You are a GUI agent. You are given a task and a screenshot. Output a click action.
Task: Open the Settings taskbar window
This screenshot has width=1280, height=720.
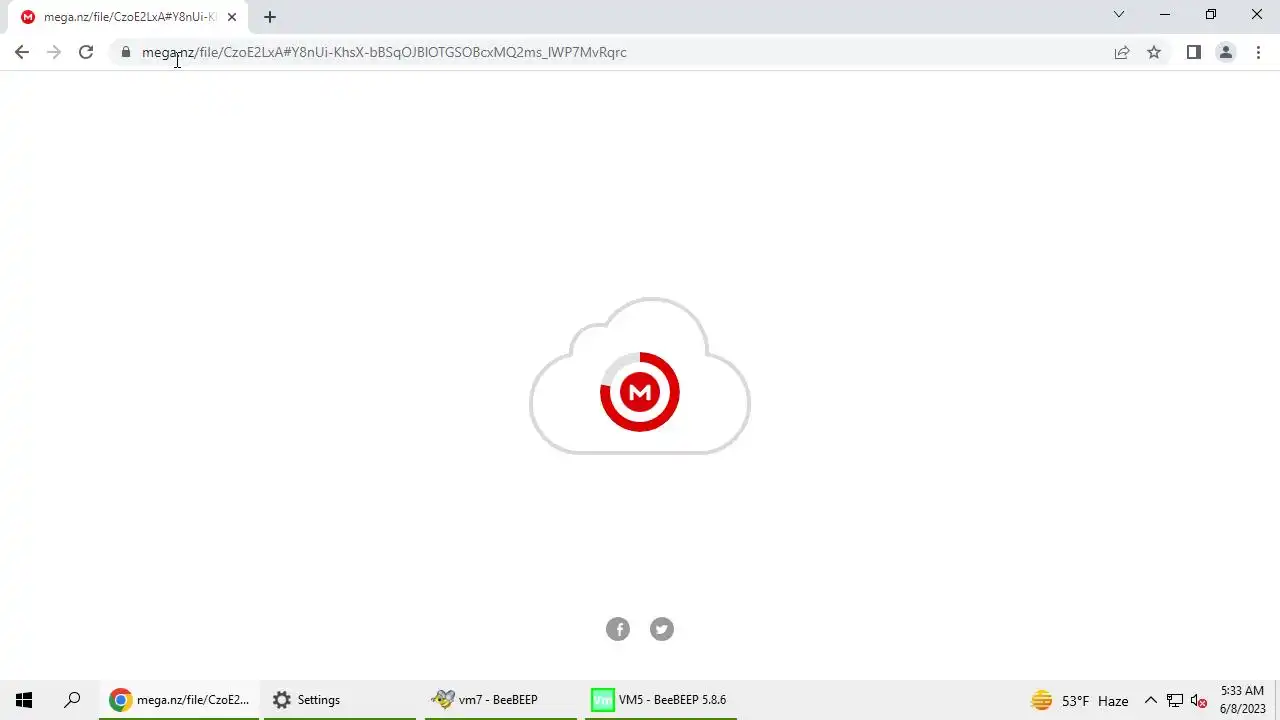click(x=340, y=700)
